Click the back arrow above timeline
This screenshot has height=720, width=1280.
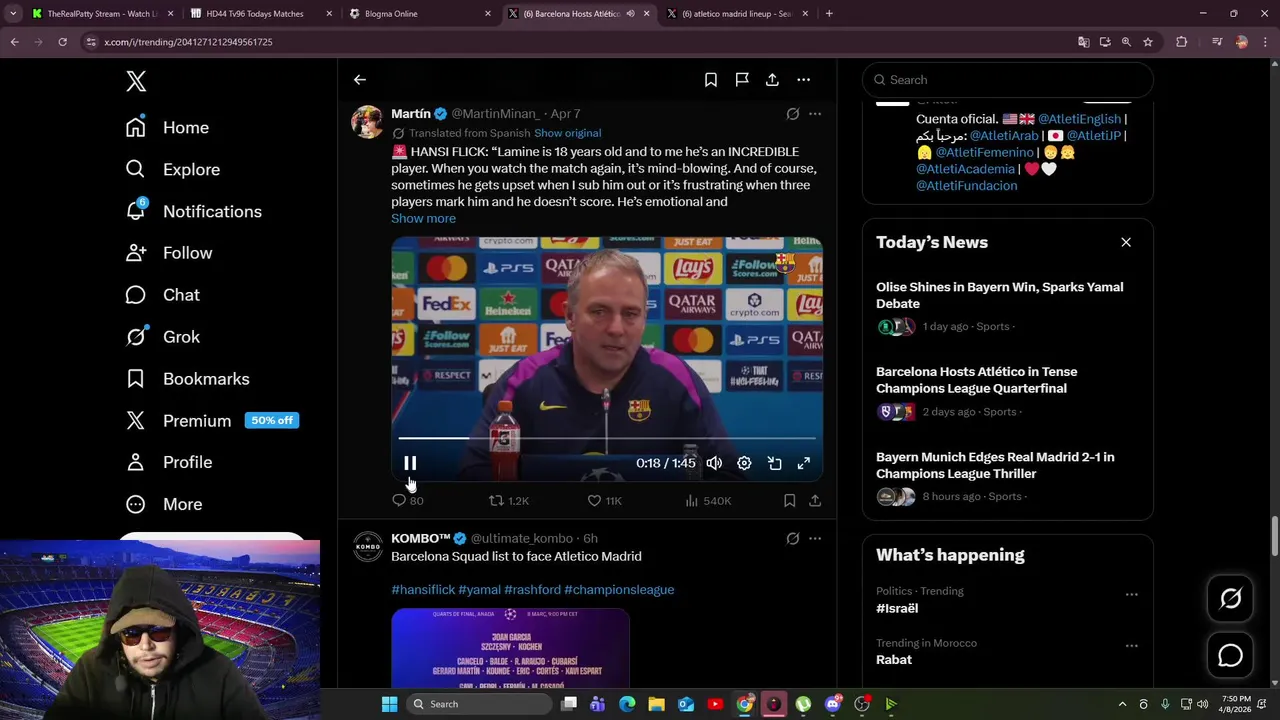point(360,80)
